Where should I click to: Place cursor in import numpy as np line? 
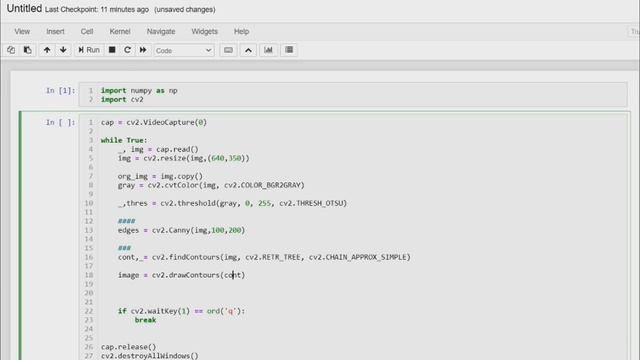click(139, 91)
